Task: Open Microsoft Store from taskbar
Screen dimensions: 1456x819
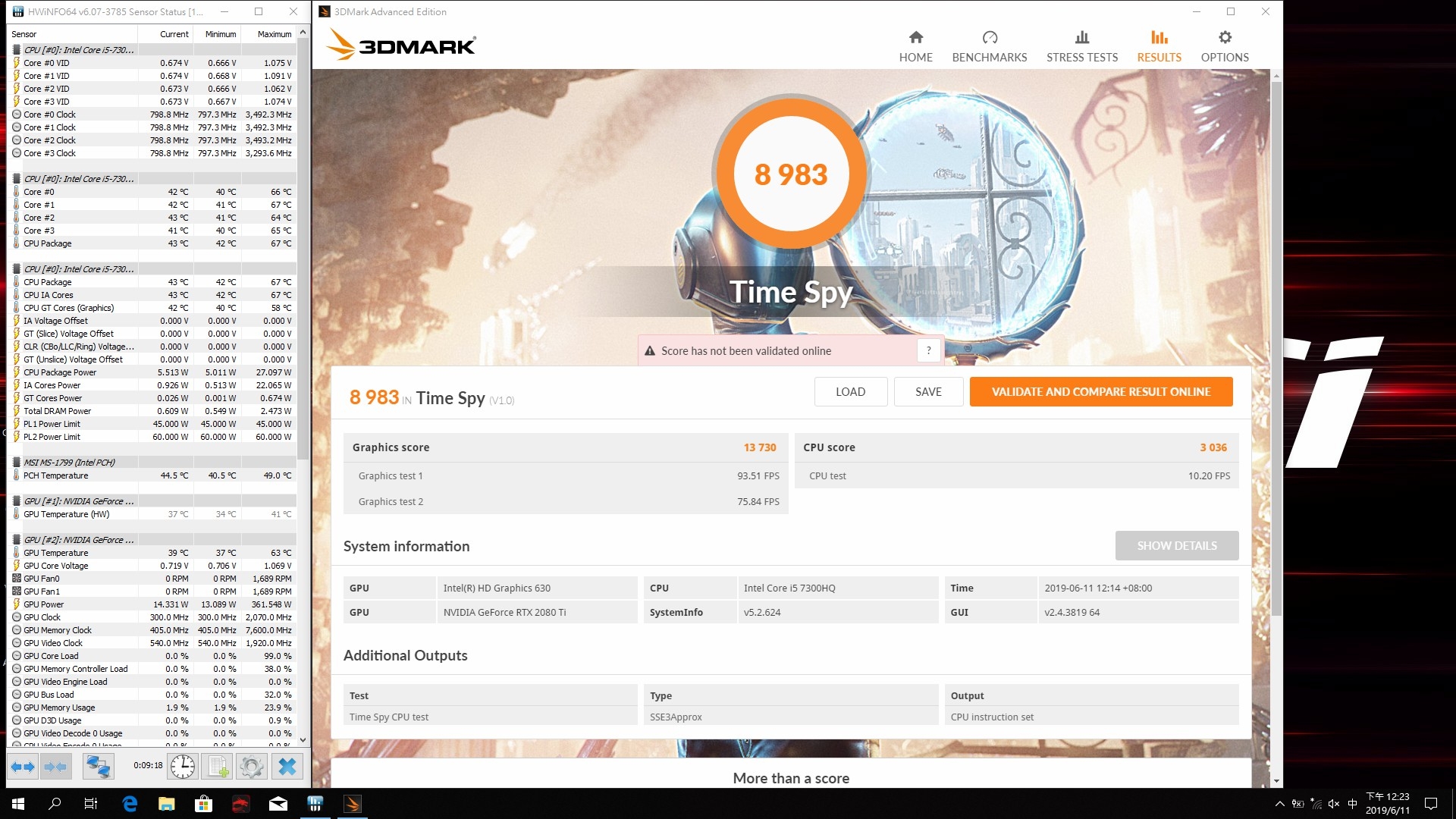Action: coord(203,804)
